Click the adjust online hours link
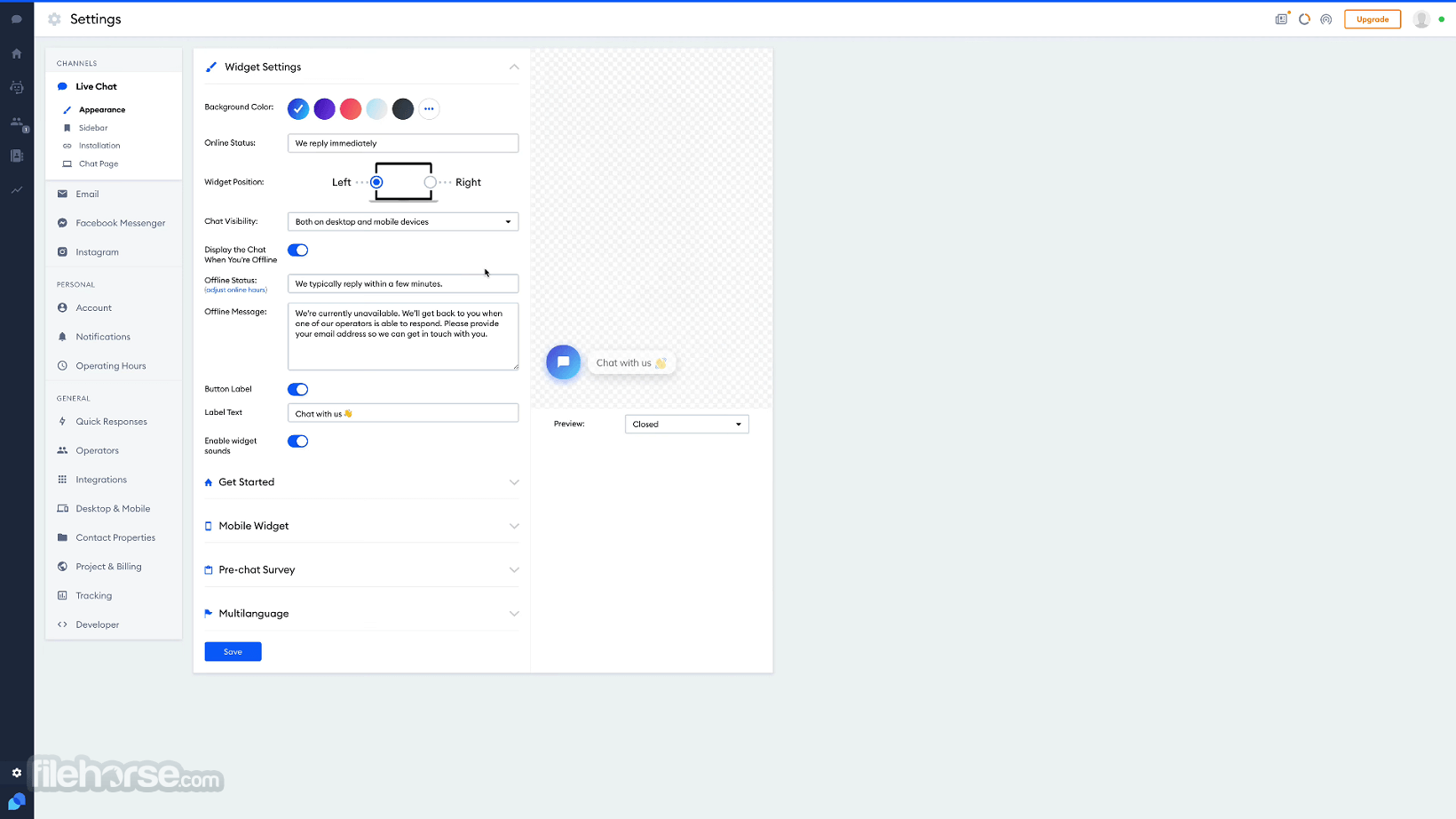Image resolution: width=1456 pixels, height=819 pixels. [235, 290]
